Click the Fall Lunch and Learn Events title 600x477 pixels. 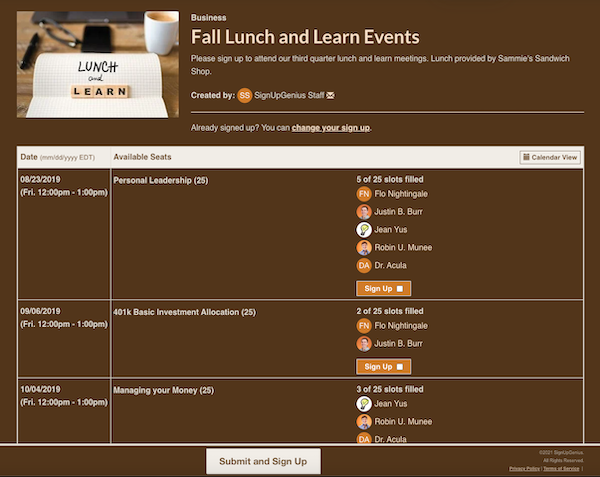point(305,37)
